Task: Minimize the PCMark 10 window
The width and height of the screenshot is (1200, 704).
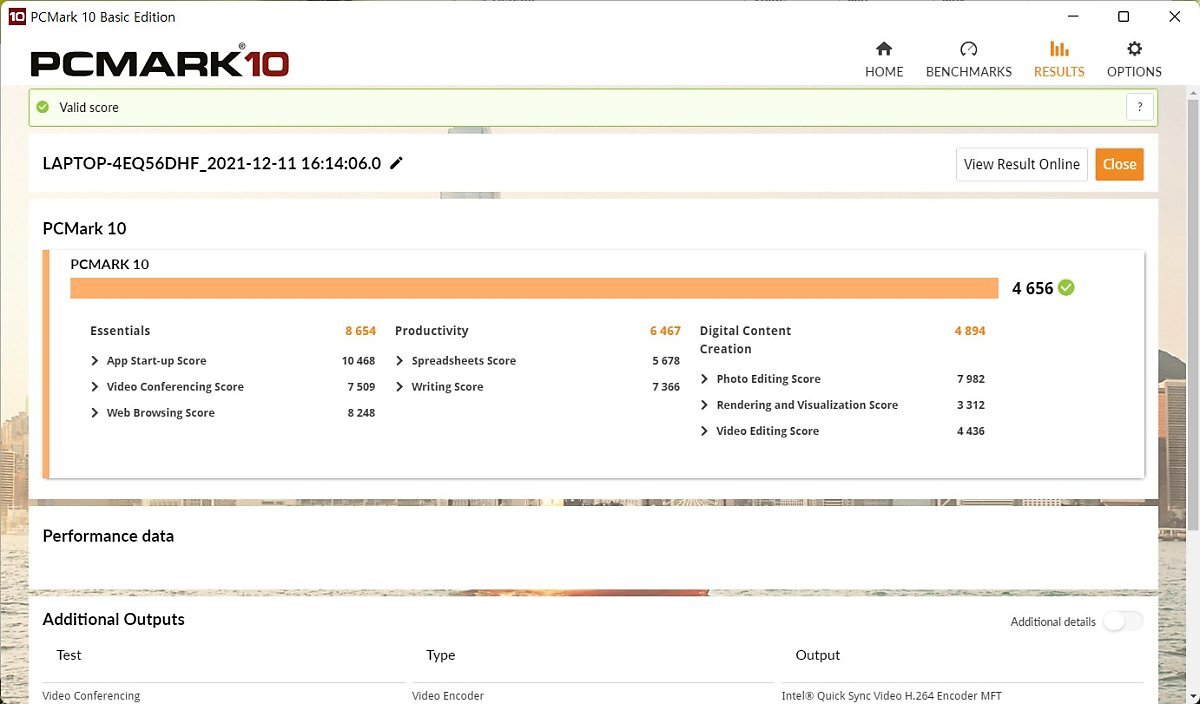Action: [1072, 16]
